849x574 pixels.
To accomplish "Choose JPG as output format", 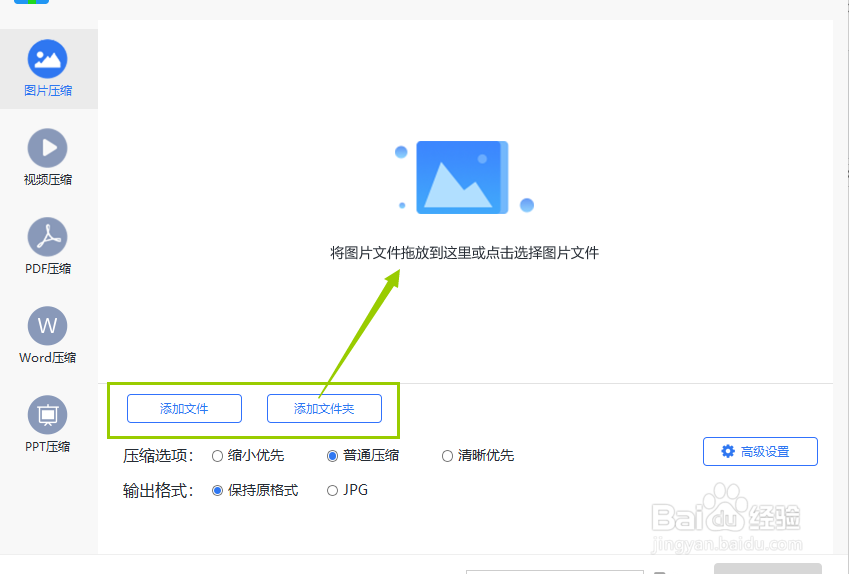I will tap(348, 490).
